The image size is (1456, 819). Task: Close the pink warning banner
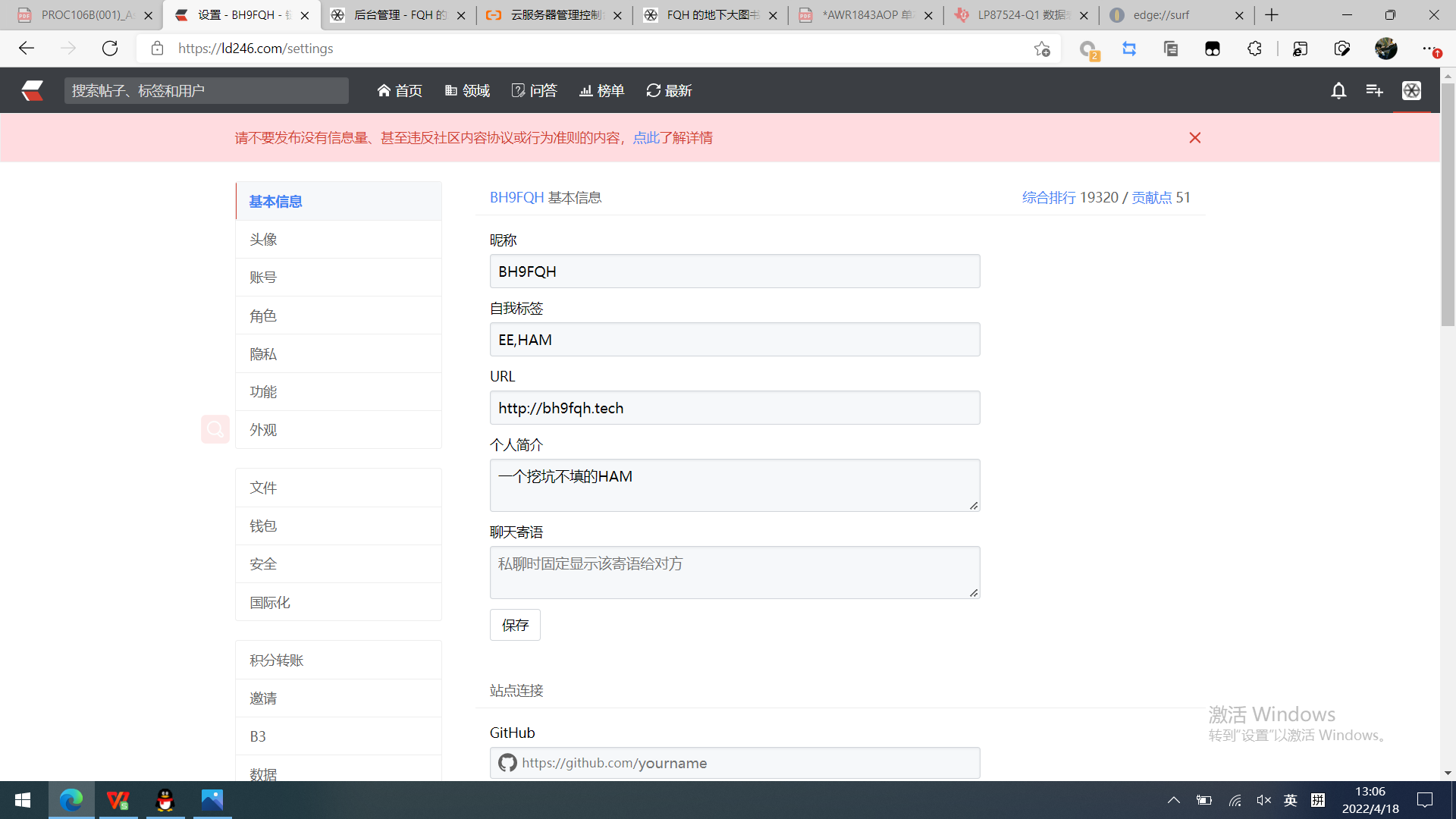coord(1195,138)
